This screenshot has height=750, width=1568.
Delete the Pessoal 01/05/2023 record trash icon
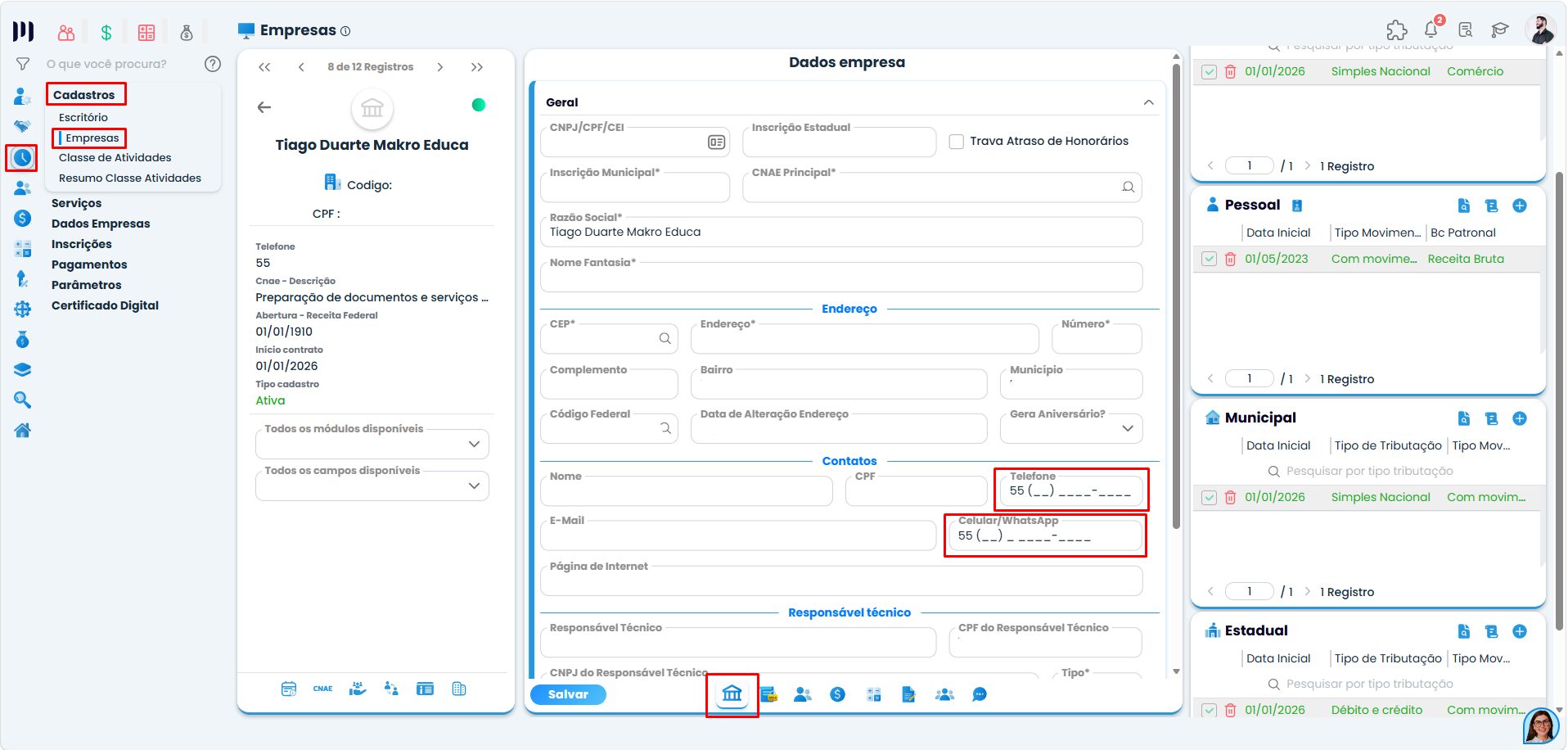pos(1230,259)
